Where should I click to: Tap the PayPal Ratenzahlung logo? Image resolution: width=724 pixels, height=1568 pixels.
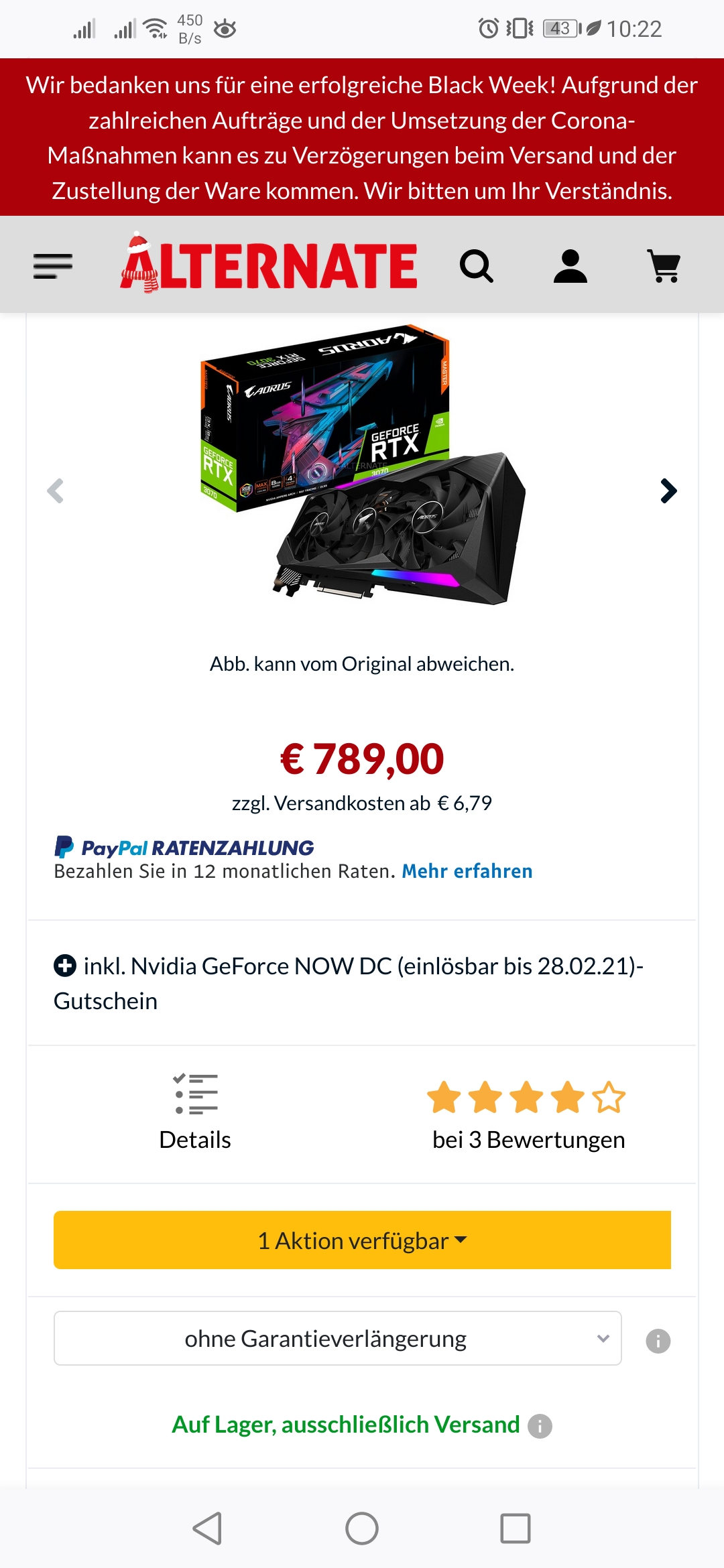(184, 848)
